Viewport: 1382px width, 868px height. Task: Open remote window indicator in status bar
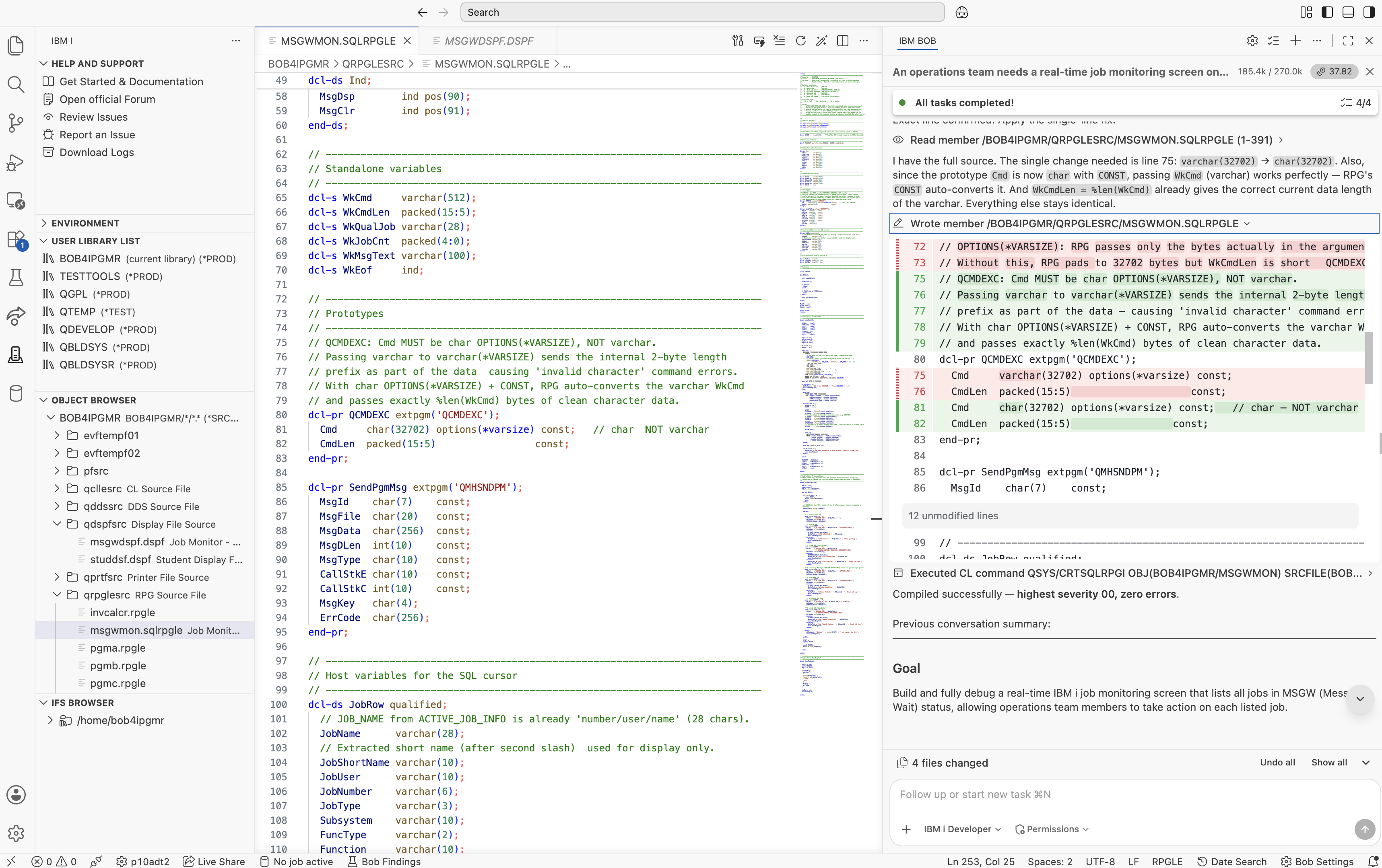pyautogui.click(x=11, y=861)
